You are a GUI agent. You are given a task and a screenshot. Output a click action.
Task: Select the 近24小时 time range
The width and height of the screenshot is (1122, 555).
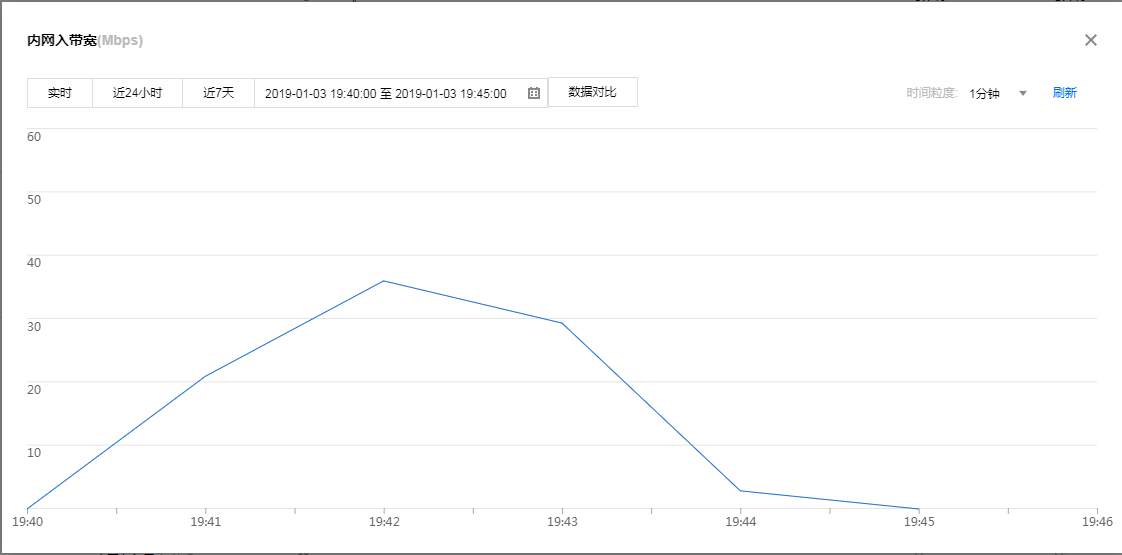(137, 93)
